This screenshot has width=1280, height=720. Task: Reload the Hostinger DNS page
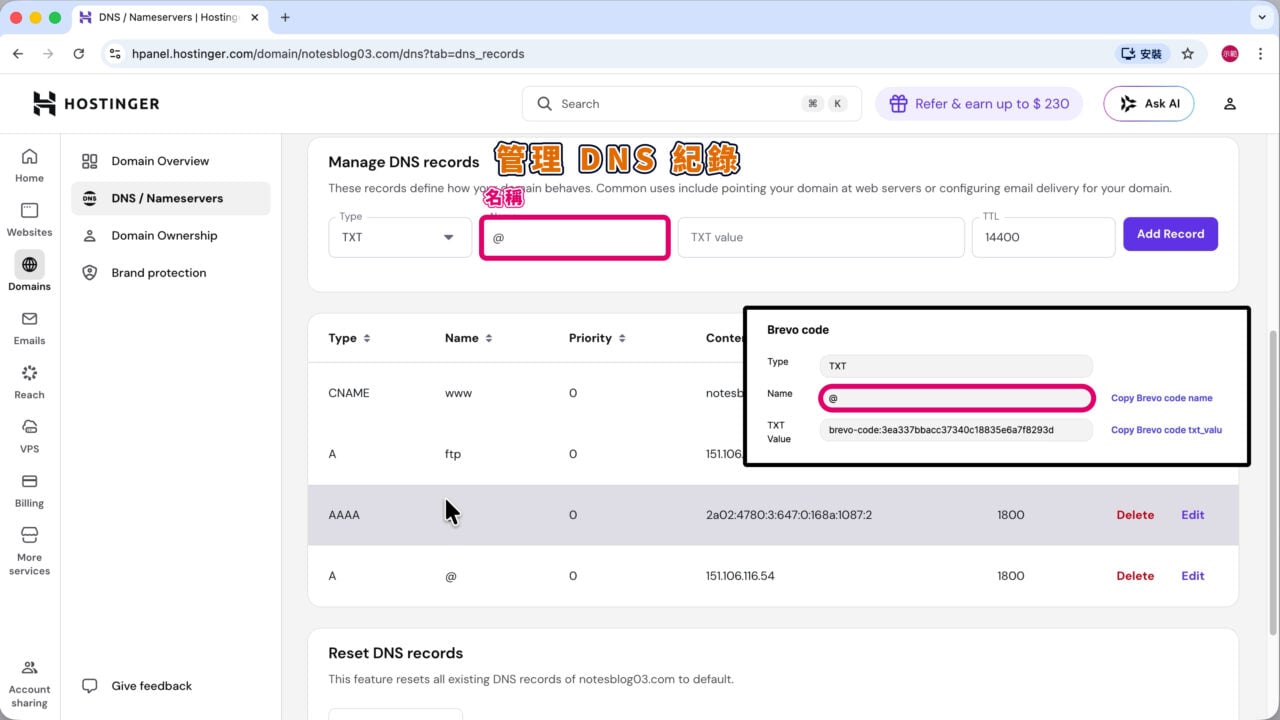point(79,54)
